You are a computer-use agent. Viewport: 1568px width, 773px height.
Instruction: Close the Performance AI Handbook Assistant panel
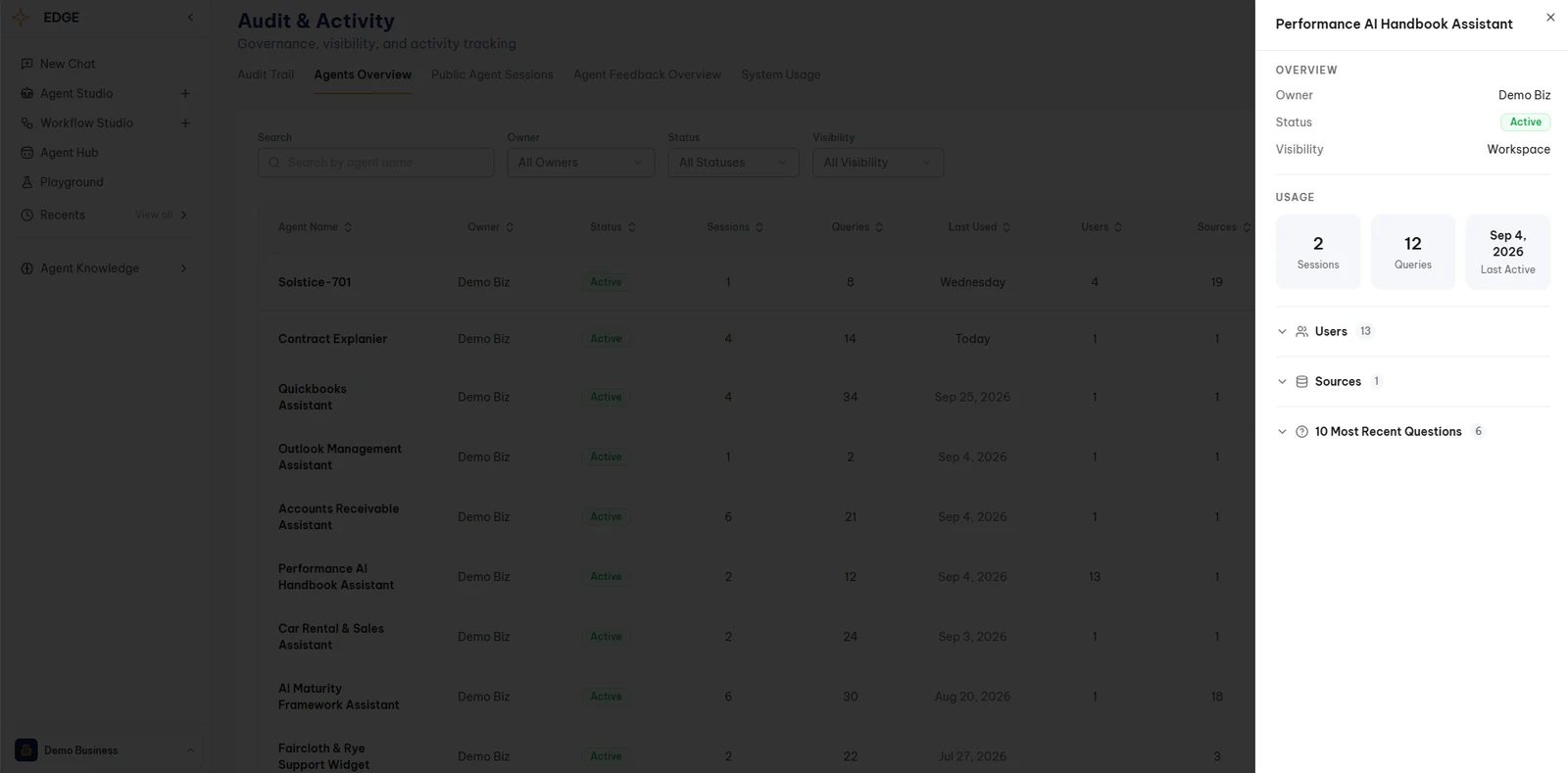tap(1550, 18)
